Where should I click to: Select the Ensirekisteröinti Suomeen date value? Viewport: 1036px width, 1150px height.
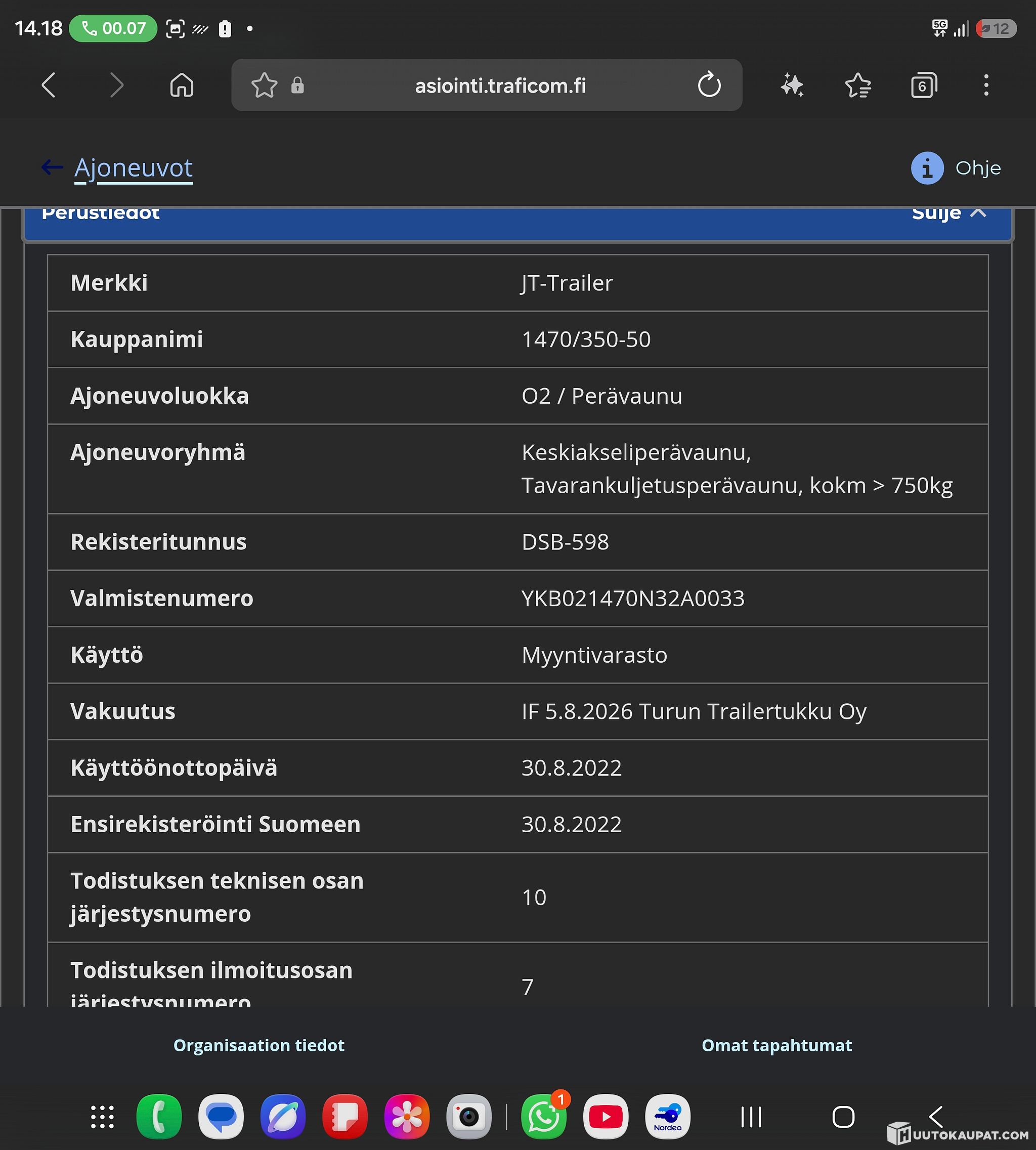pyautogui.click(x=572, y=824)
